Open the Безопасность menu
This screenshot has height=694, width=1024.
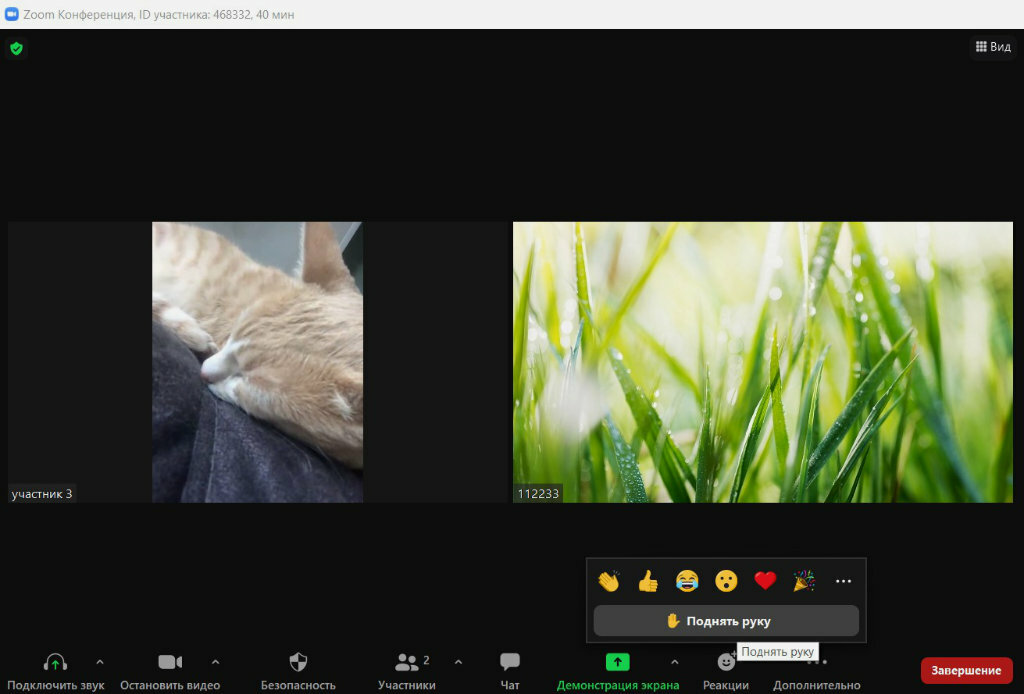click(298, 670)
